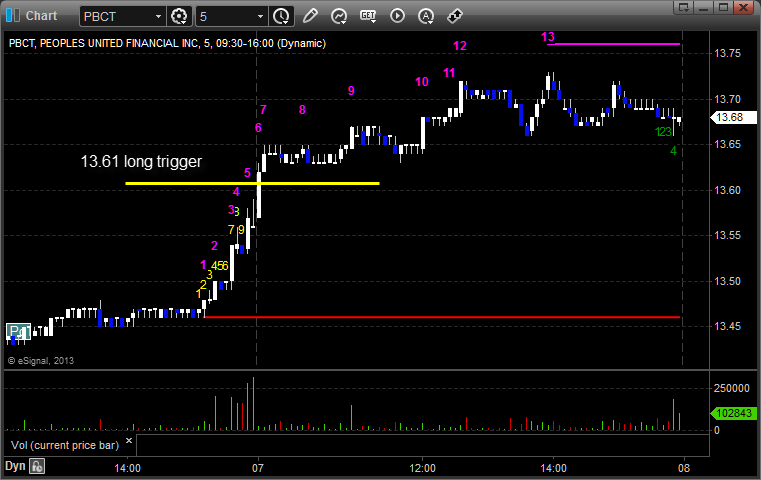This screenshot has width=761, height=480.
Task: Click the linked arrows scaling icon
Action: 455,16
